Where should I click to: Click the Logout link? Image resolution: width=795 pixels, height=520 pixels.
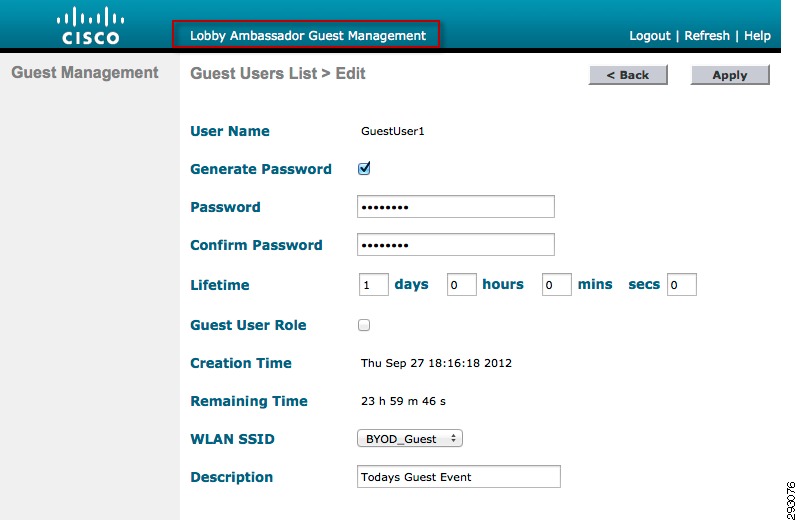point(649,36)
